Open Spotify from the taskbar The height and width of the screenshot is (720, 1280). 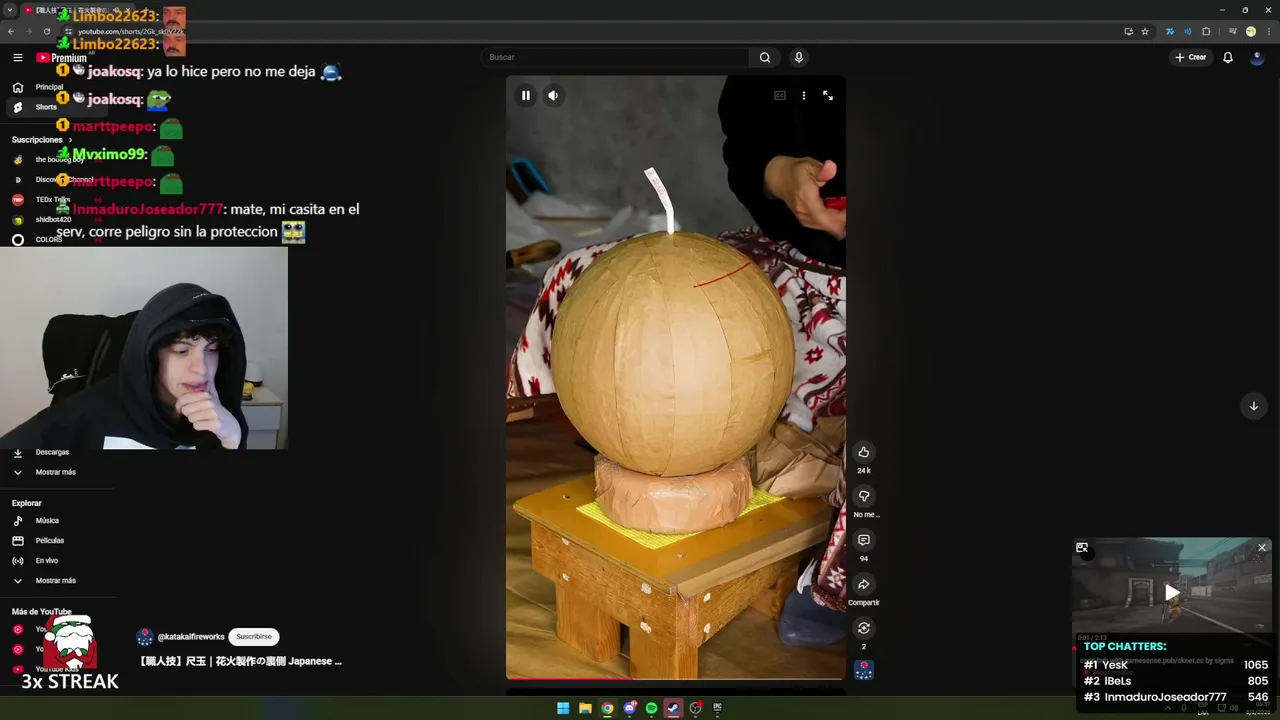[x=652, y=708]
